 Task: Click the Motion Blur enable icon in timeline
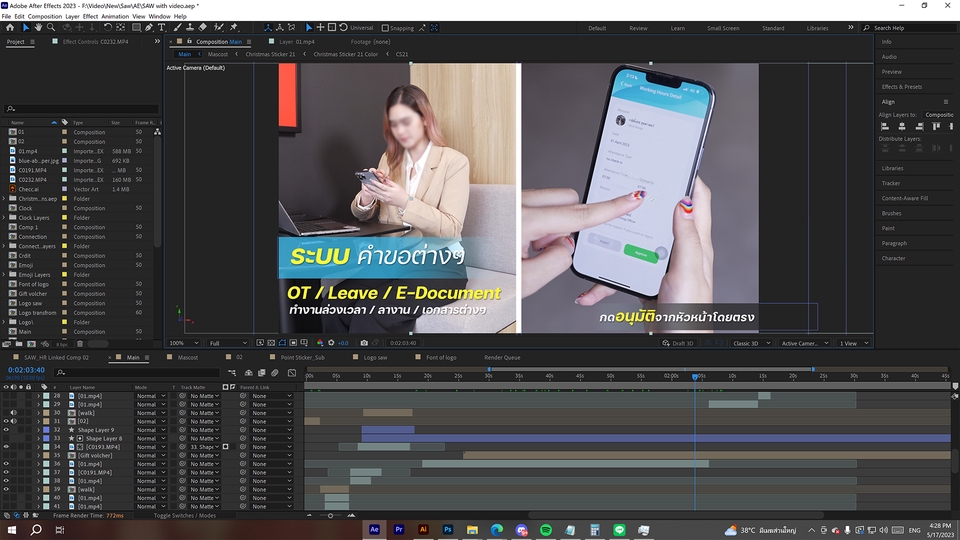(x=275, y=373)
